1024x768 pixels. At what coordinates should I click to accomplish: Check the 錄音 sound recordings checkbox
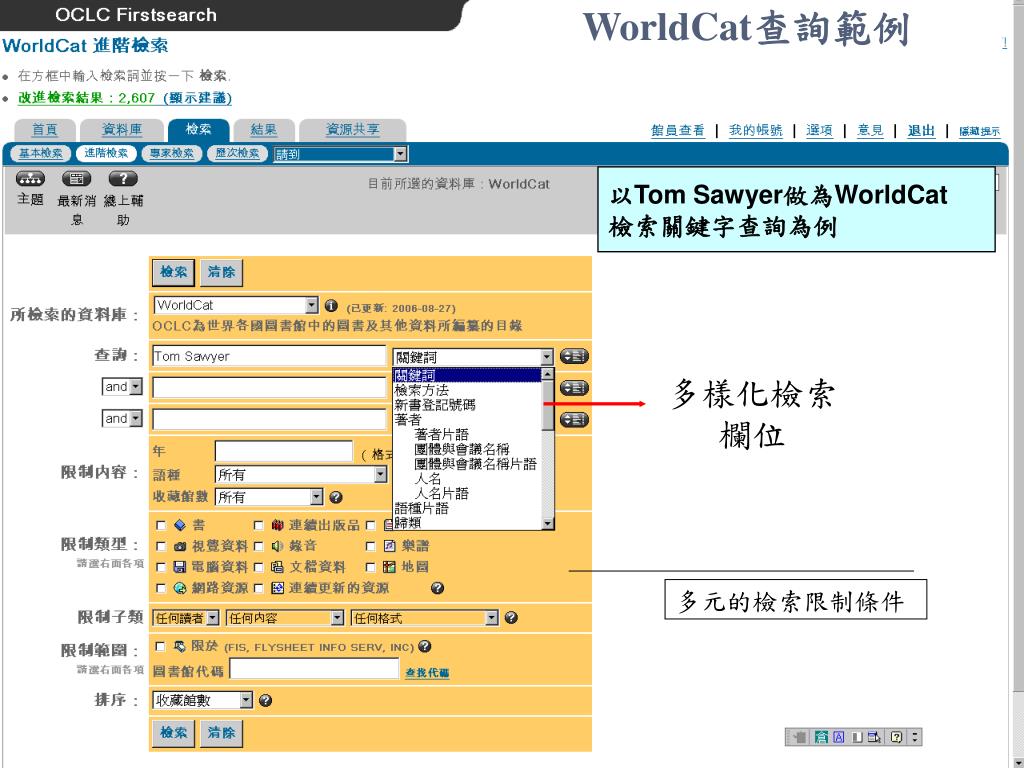[258, 546]
